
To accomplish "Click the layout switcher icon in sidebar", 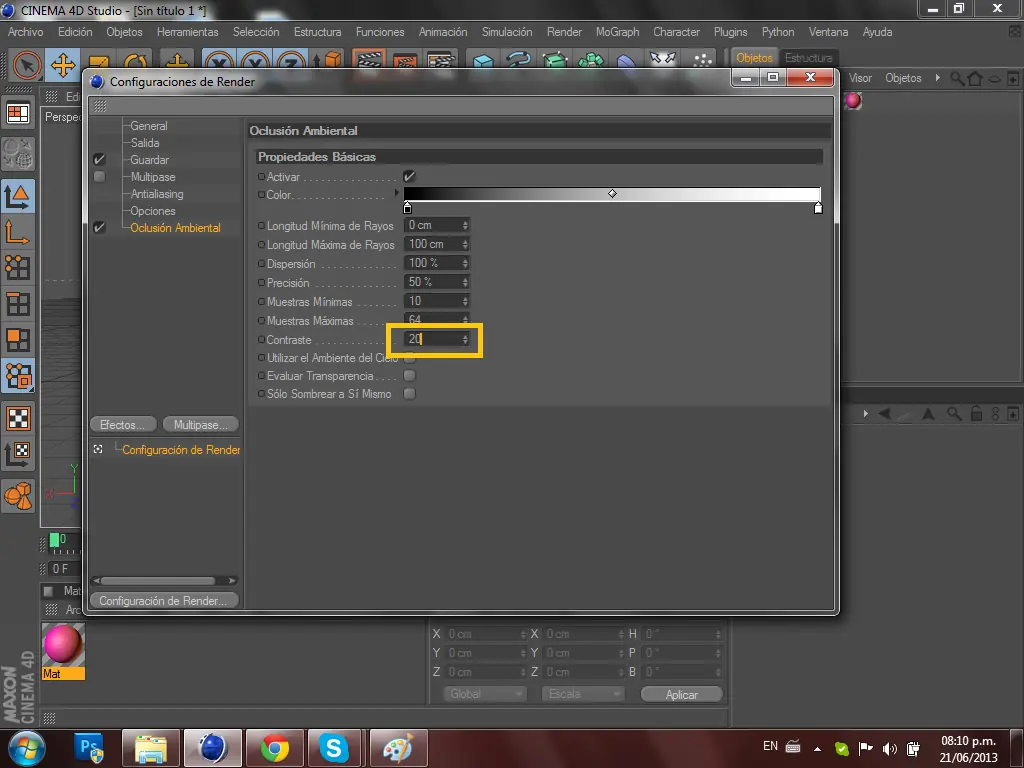I will (x=18, y=114).
